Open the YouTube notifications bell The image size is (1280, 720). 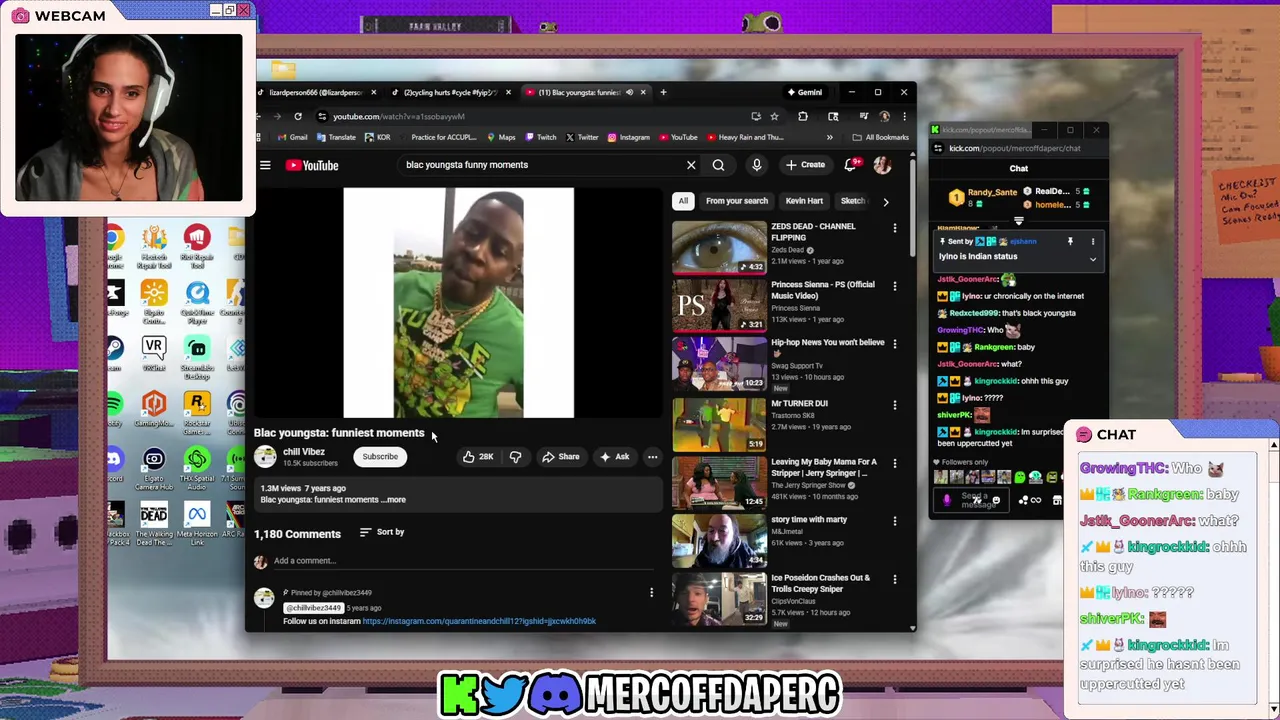coord(850,165)
